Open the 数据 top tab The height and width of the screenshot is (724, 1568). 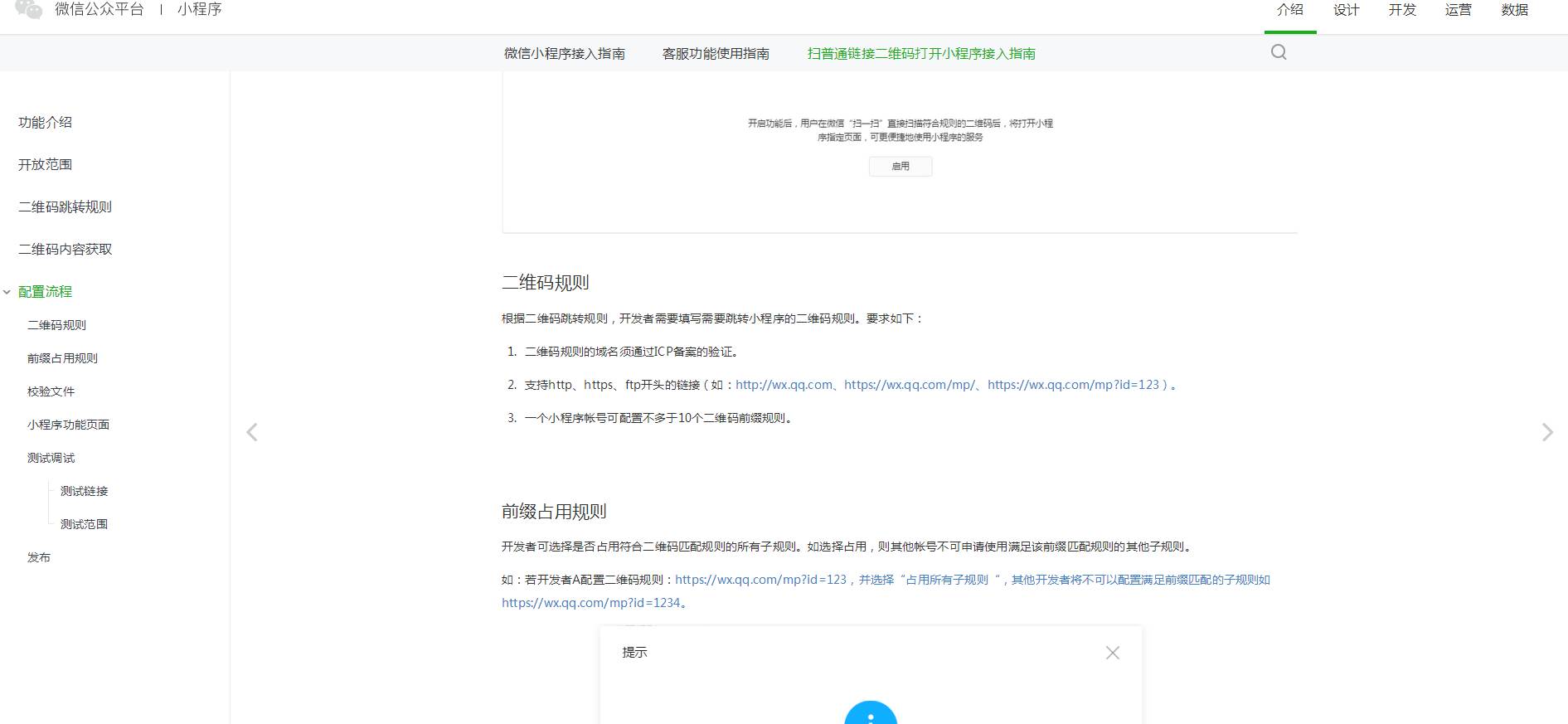pyautogui.click(x=1515, y=10)
